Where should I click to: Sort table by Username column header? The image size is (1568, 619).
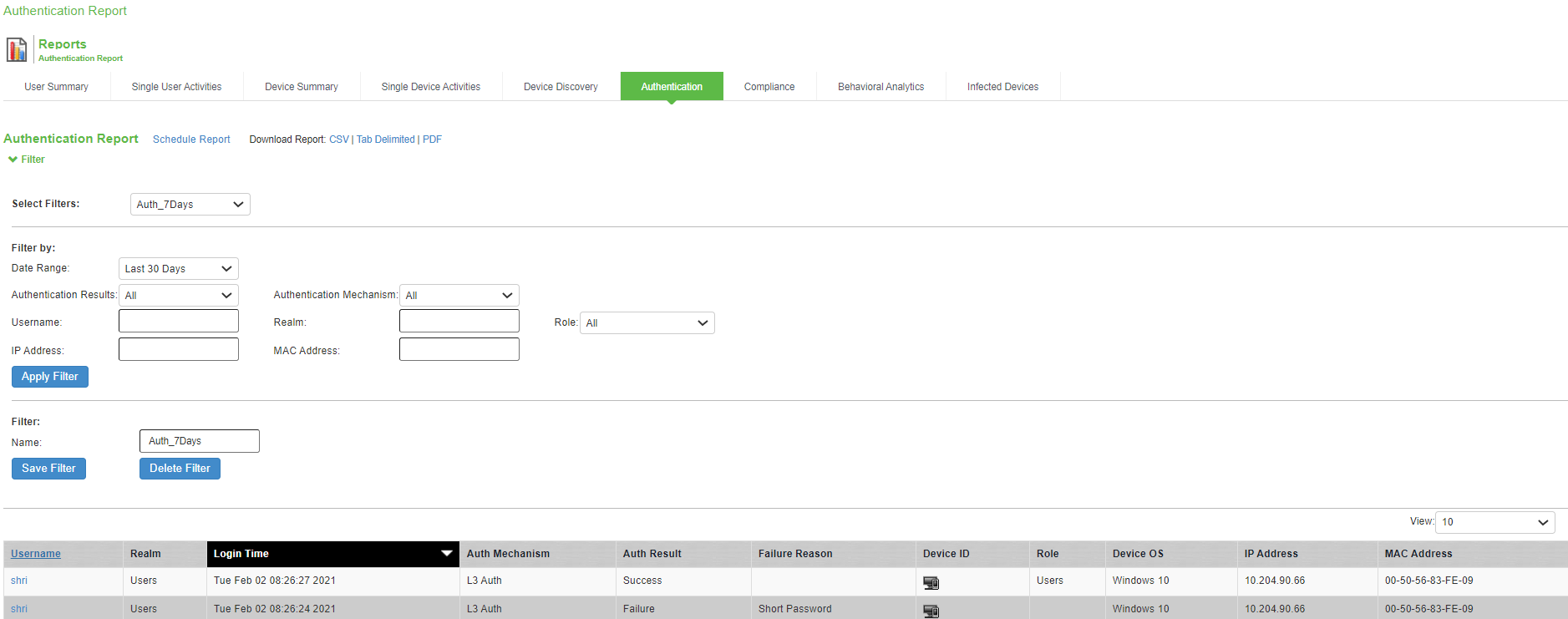[36, 554]
